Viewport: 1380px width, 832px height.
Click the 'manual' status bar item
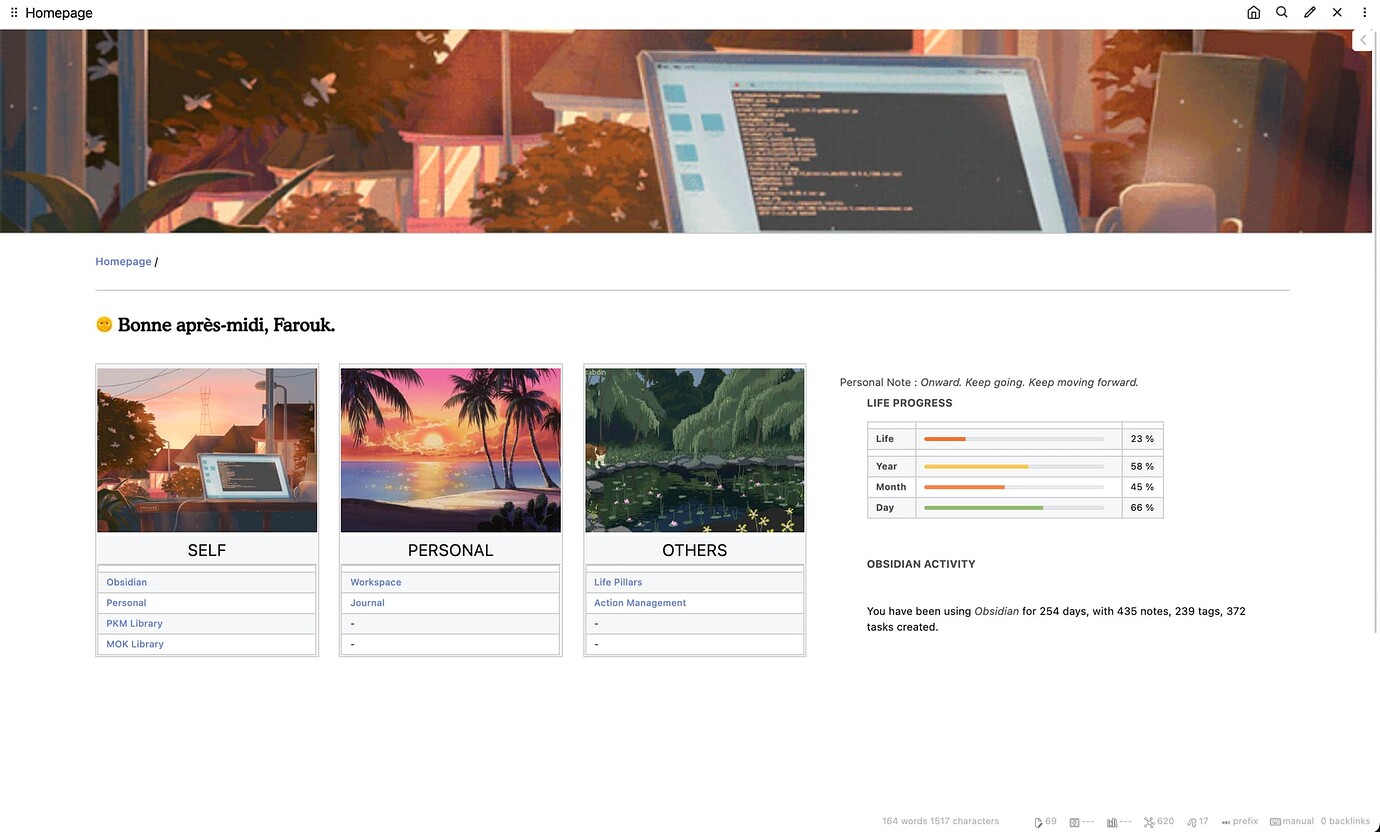tap(1292, 822)
